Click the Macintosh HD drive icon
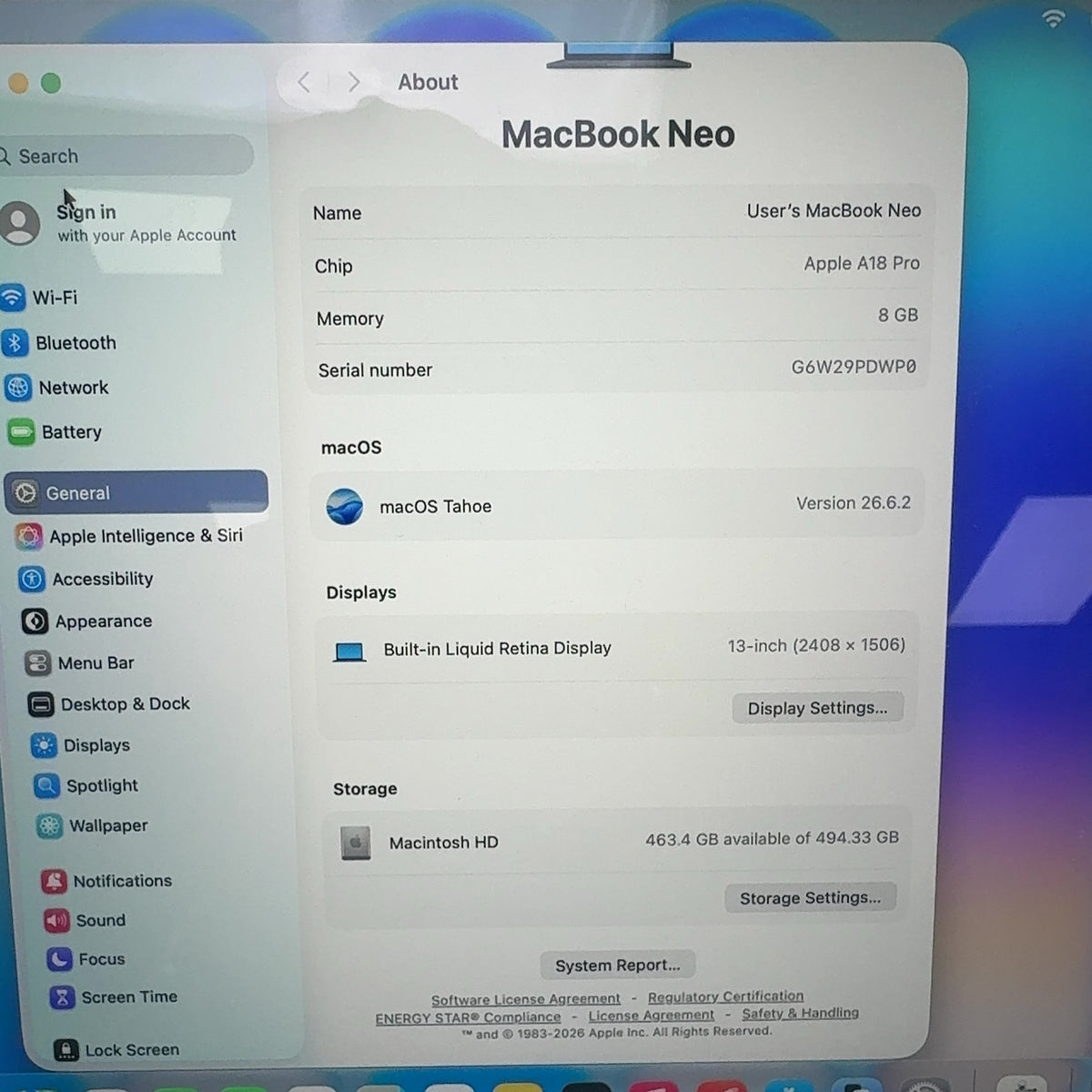 tap(355, 844)
